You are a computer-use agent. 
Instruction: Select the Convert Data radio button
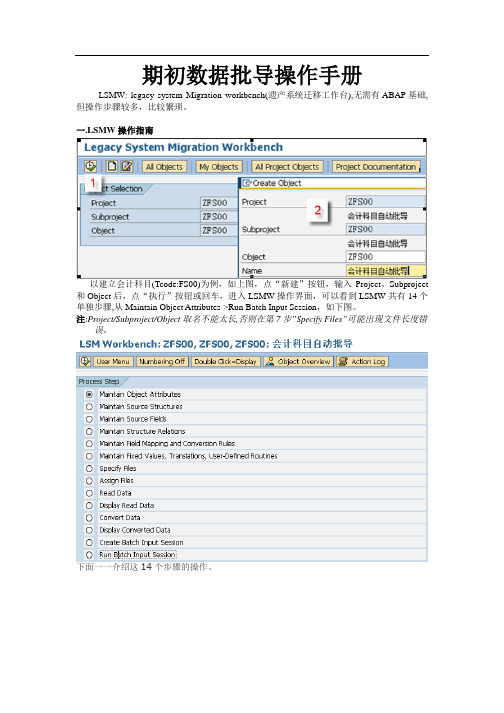pyautogui.click(x=90, y=517)
